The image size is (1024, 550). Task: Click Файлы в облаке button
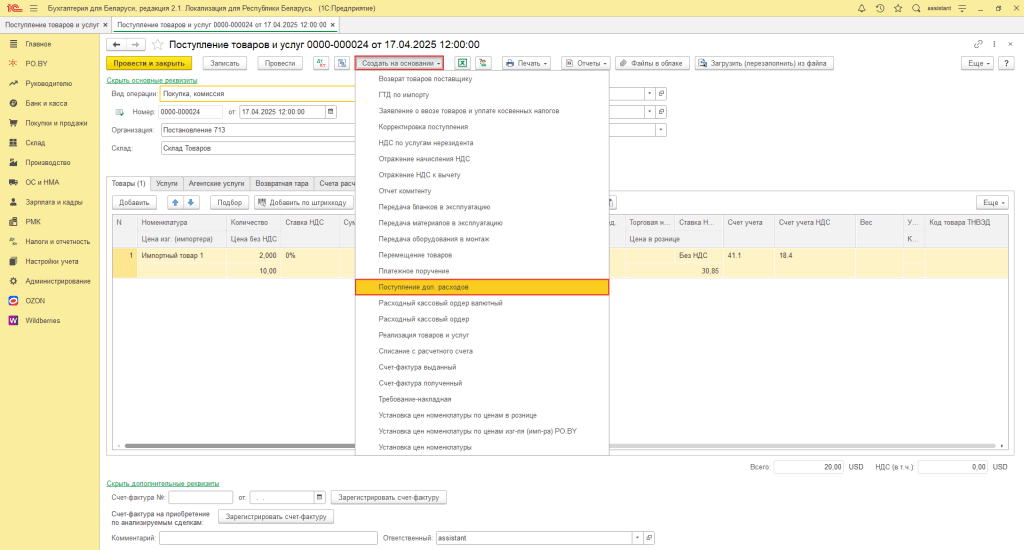651,63
